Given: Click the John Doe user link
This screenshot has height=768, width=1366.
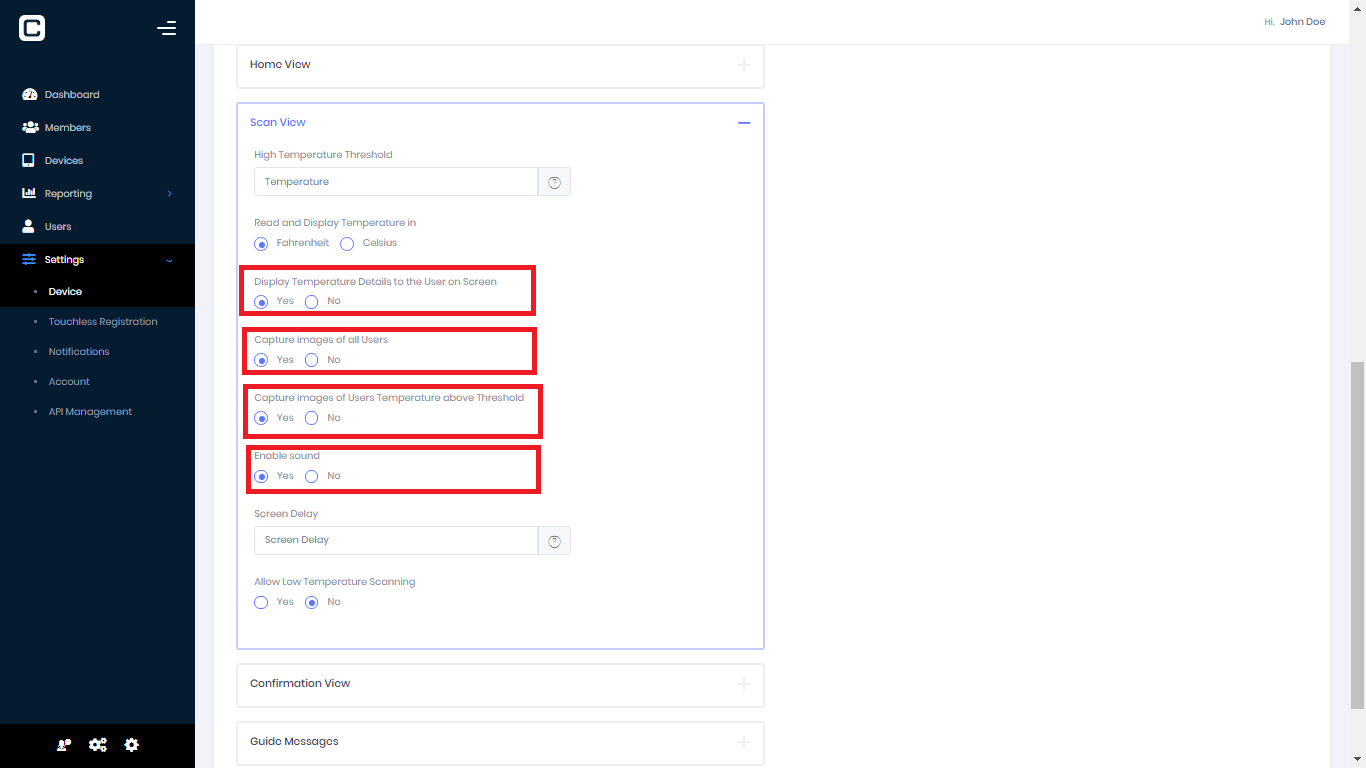Looking at the screenshot, I should coord(1303,21).
